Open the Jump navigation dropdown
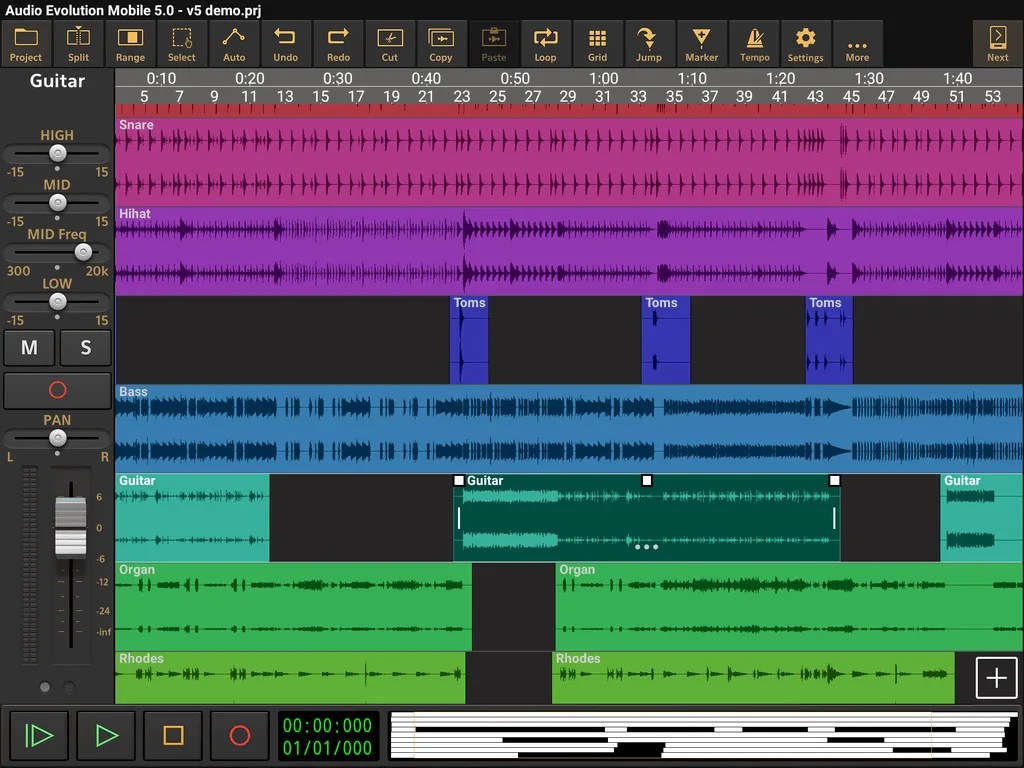This screenshot has height=768, width=1024. [x=649, y=43]
